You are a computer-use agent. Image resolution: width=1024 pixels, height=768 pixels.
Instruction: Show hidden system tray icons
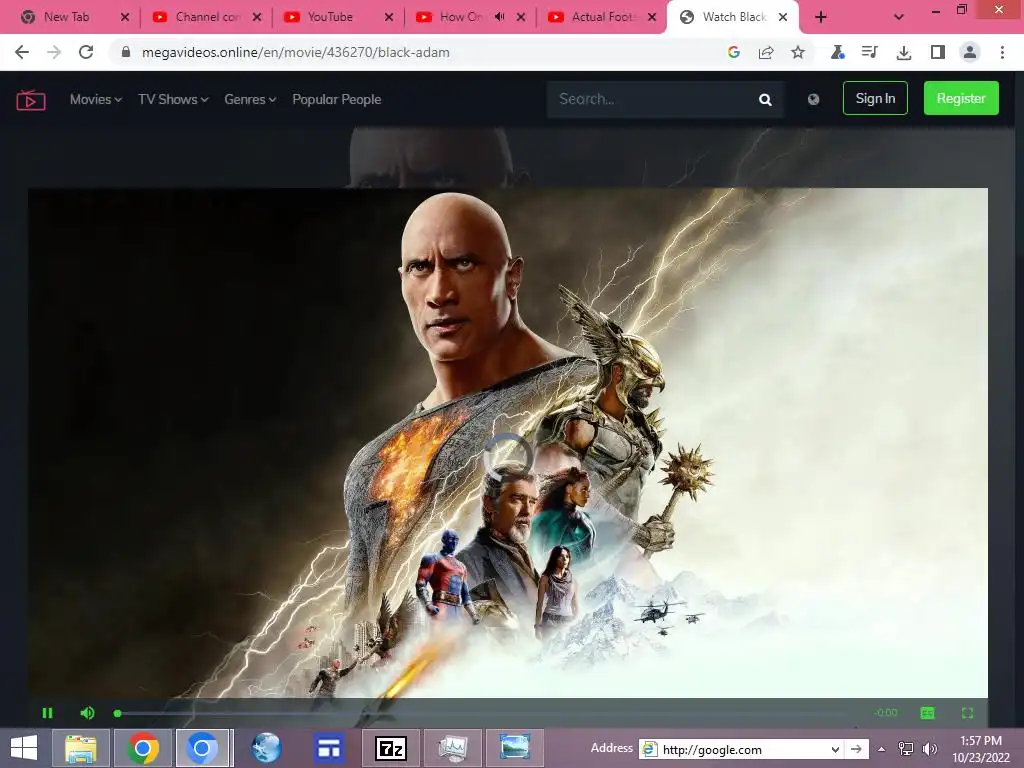click(x=882, y=749)
